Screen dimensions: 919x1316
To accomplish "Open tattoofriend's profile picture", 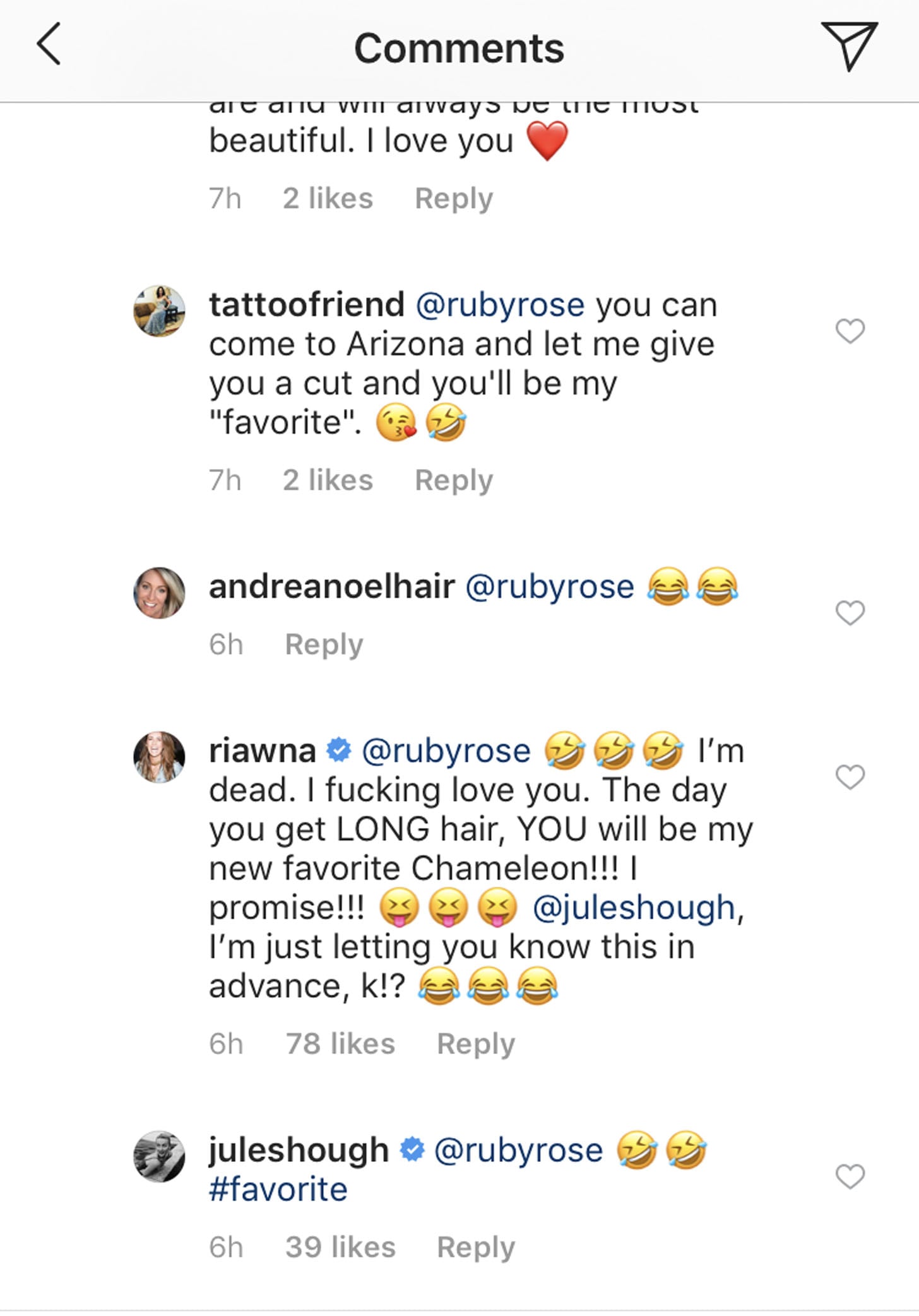I will point(159,311).
